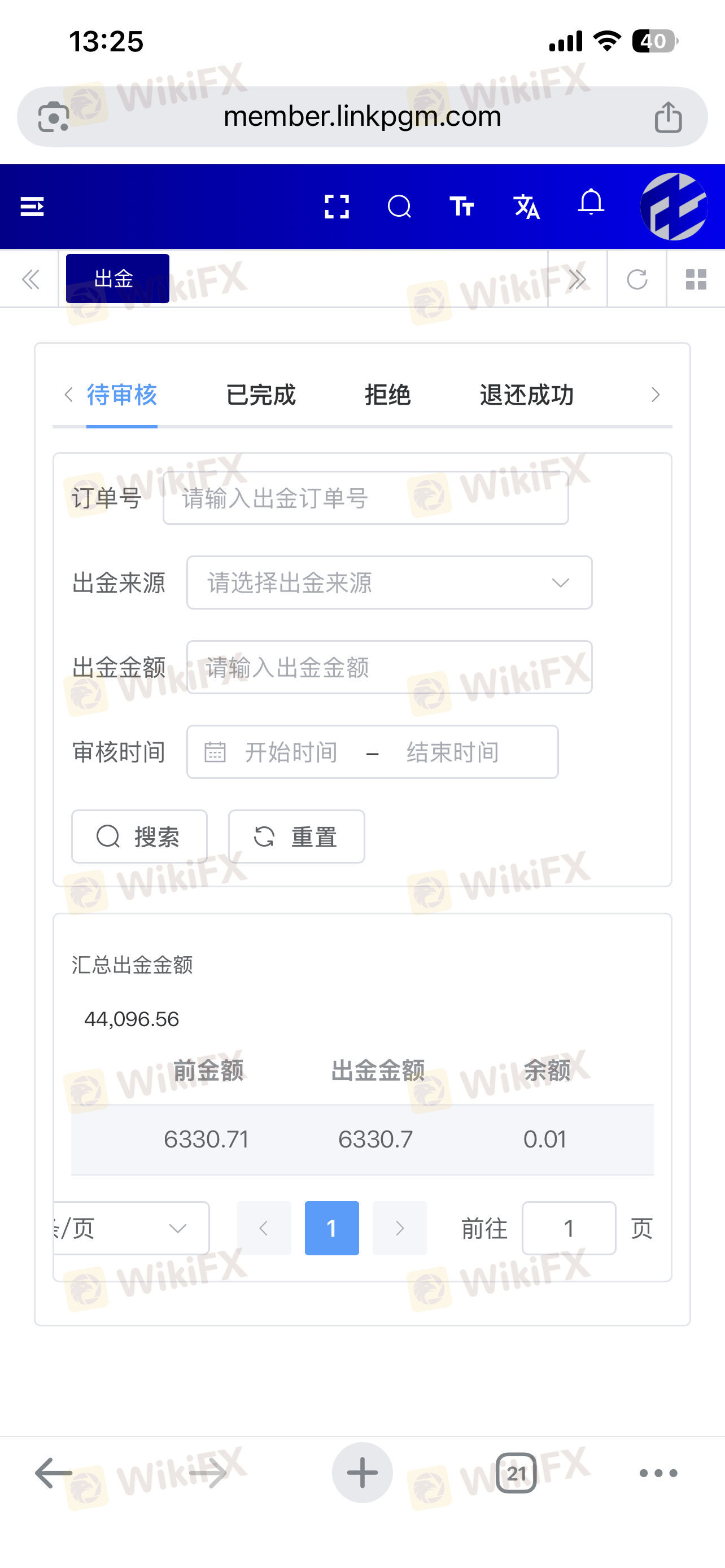Open the tab grid menu icon
Screen dimensions: 725x1568
pos(696,279)
